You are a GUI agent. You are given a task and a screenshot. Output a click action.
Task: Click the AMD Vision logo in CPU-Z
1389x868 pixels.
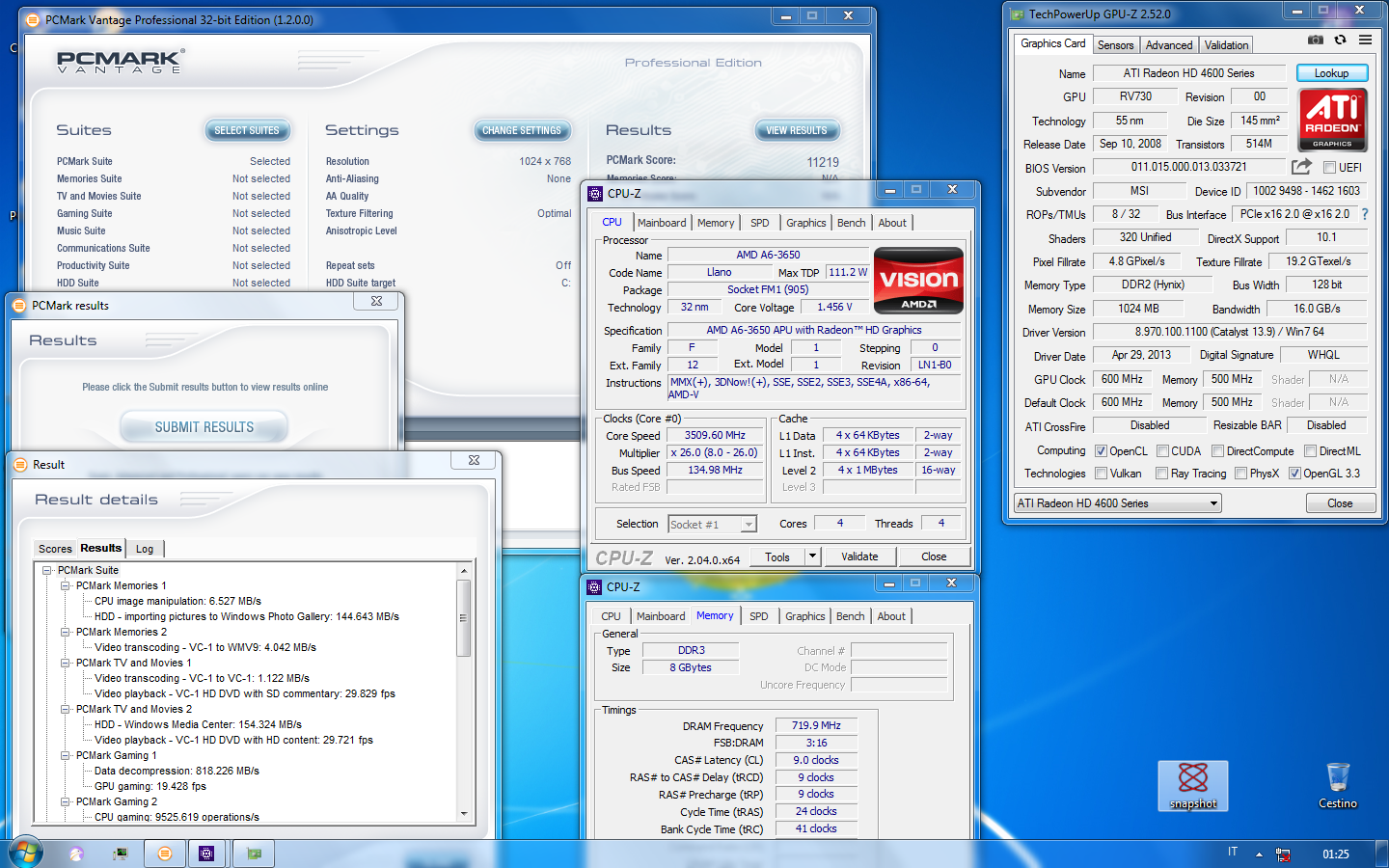pyautogui.click(x=918, y=281)
